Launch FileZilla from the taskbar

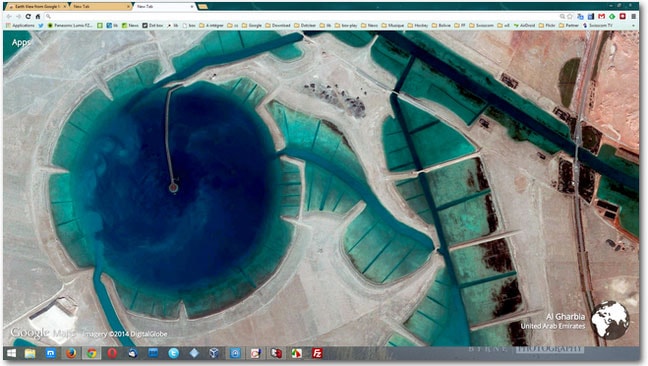317,353
